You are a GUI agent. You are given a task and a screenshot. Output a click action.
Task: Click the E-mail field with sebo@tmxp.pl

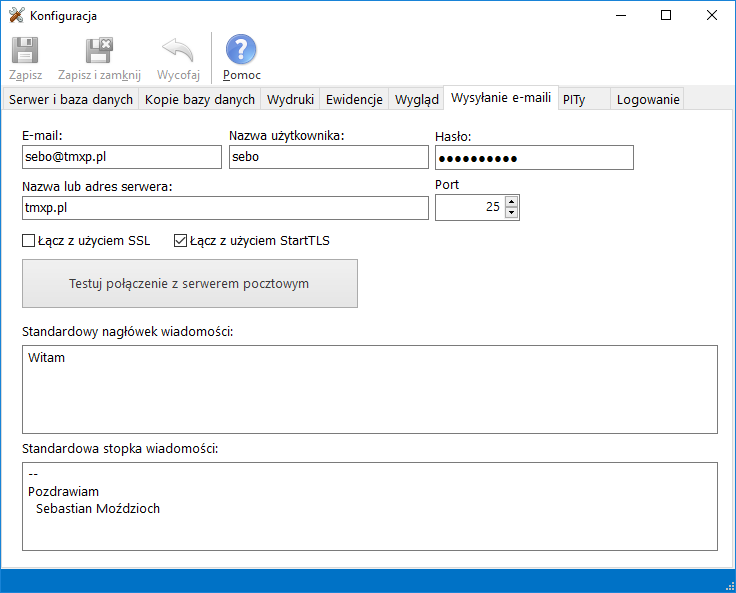122,157
